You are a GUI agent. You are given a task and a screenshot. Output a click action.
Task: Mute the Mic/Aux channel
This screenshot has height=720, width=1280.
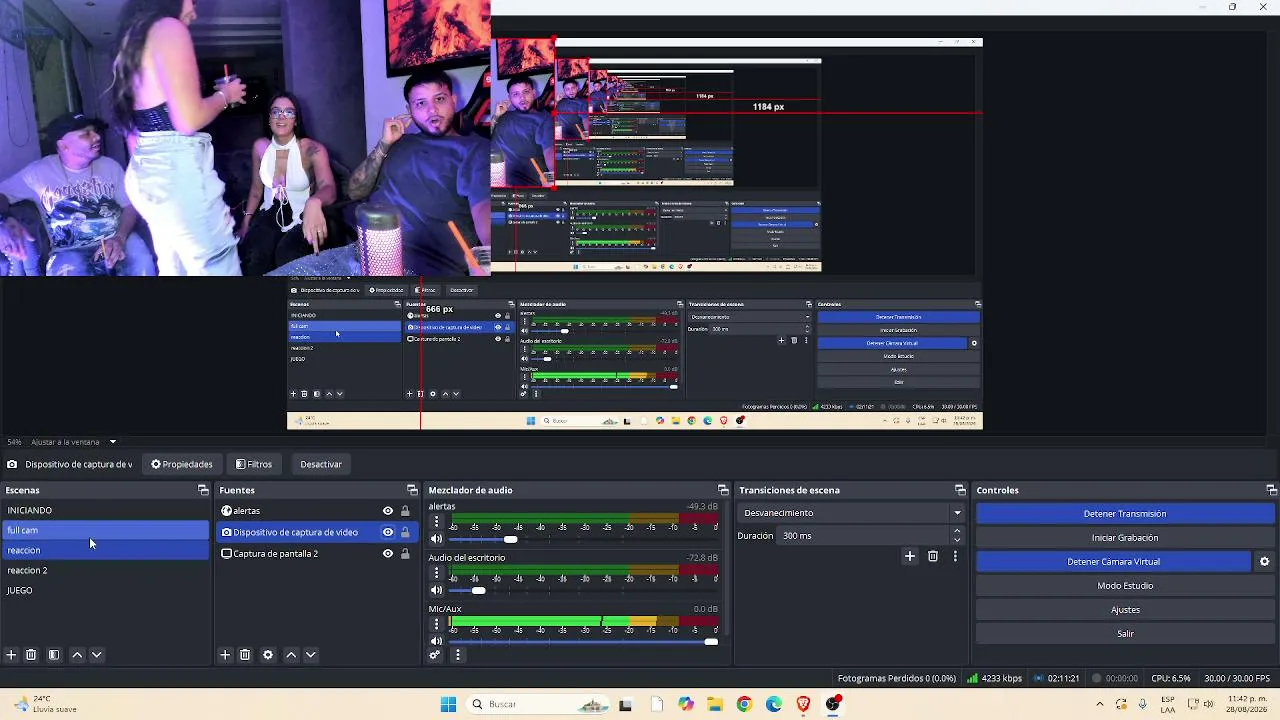coord(436,642)
